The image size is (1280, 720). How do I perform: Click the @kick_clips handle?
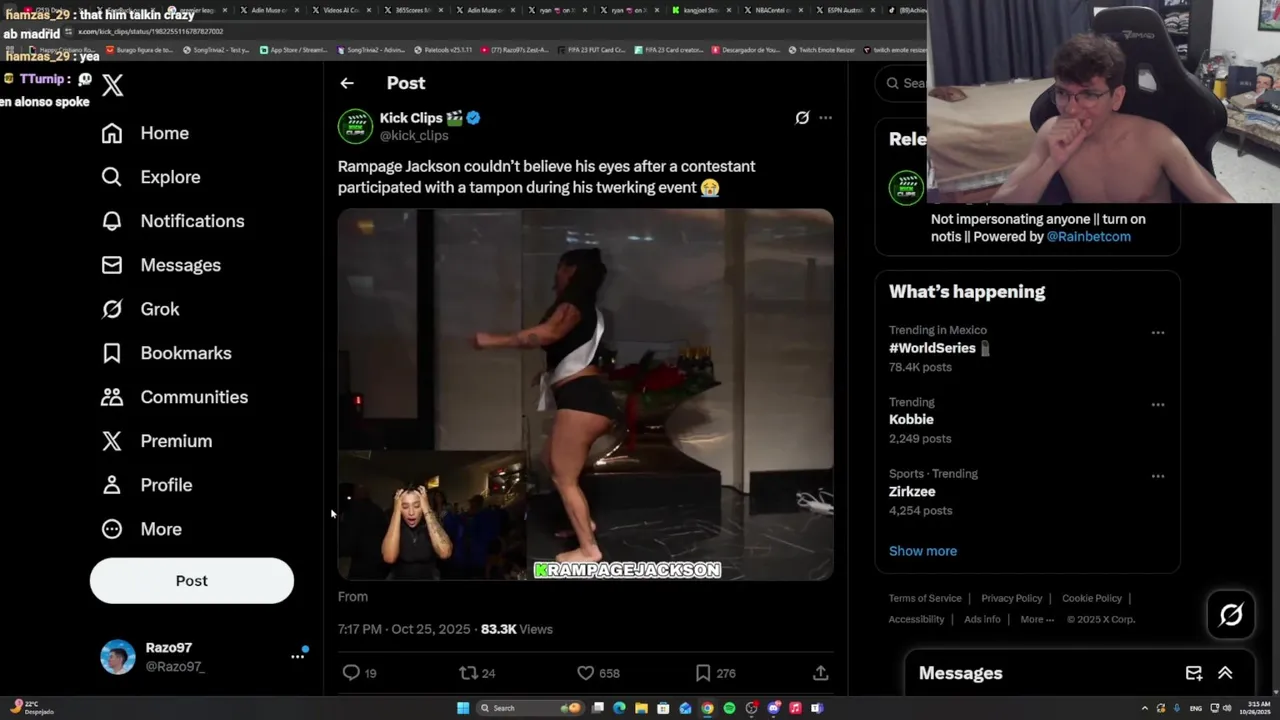tap(414, 136)
